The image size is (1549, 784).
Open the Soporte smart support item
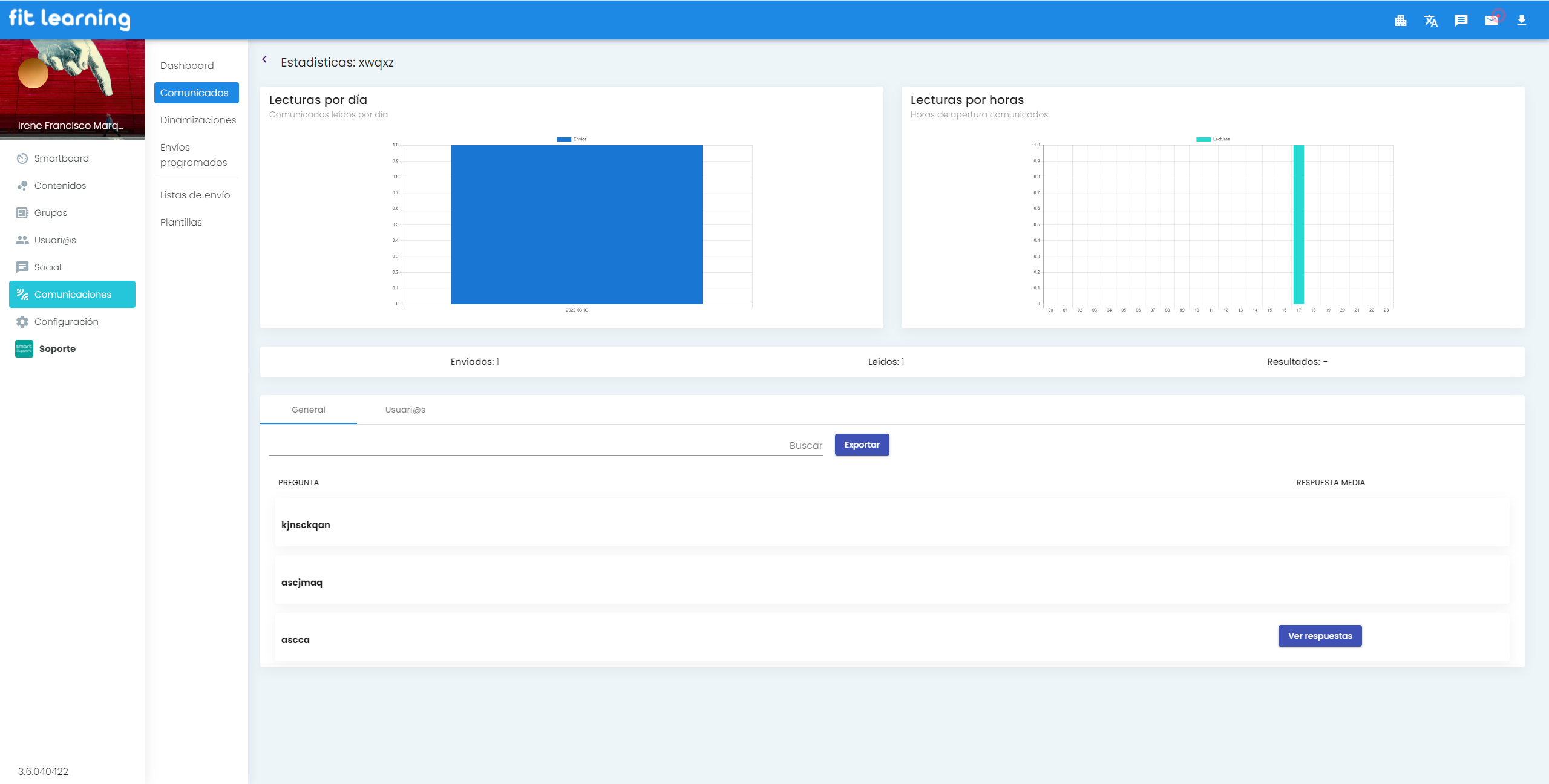tap(57, 349)
